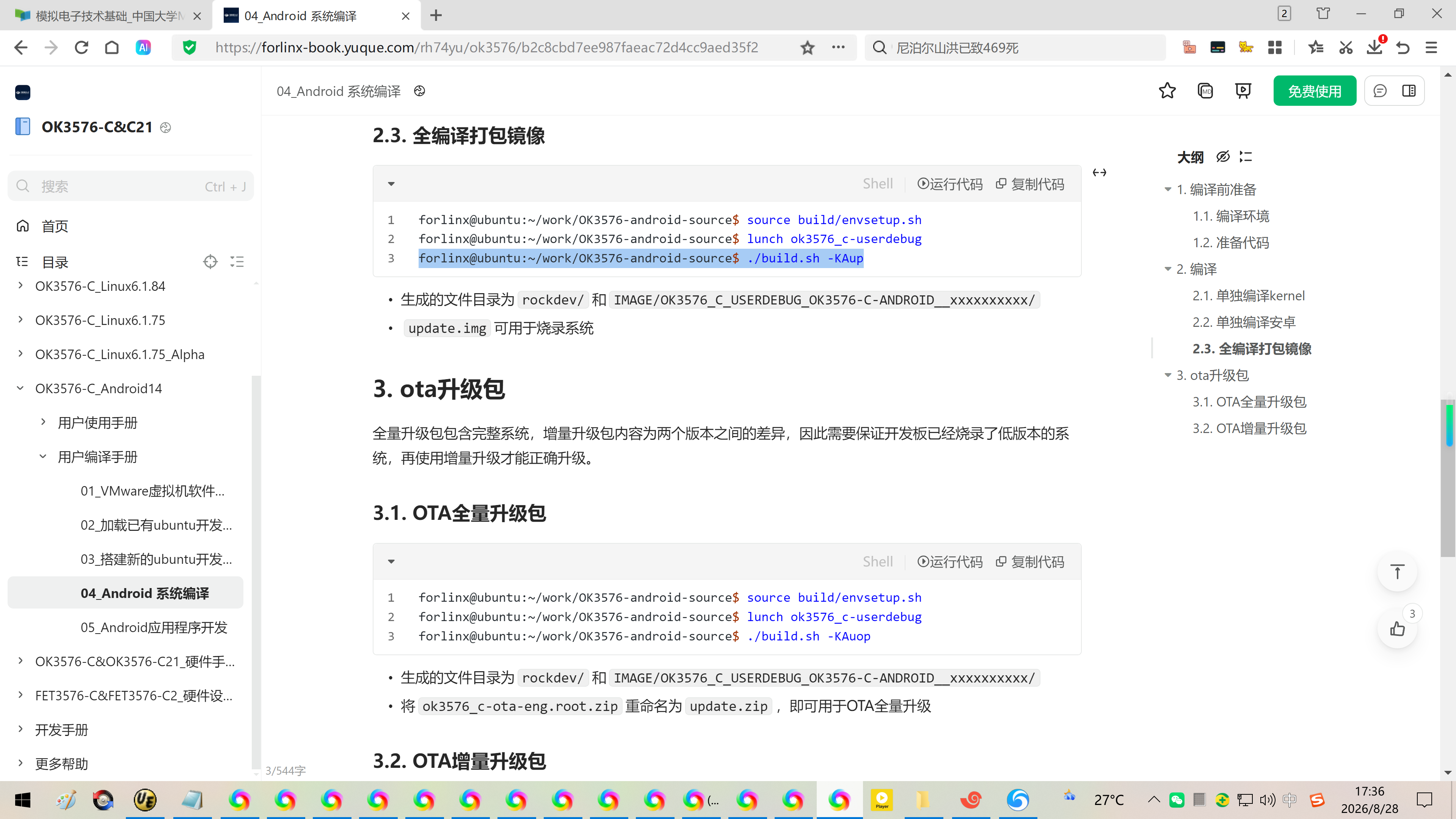The image size is (1456, 819).
Task: Expand the OK3576-C_Linux6.1.75 tree item
Action: point(20,319)
